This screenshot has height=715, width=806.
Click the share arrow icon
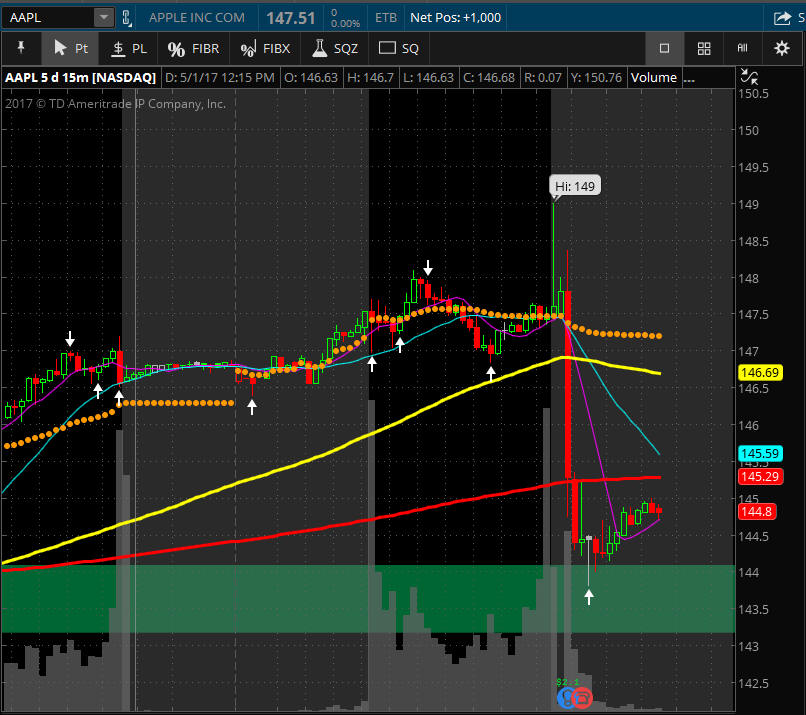pos(782,18)
